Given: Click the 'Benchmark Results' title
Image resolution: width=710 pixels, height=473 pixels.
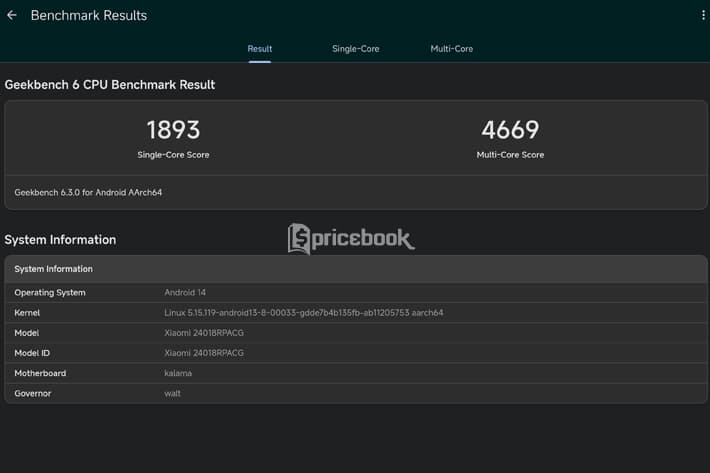Looking at the screenshot, I should 89,15.
